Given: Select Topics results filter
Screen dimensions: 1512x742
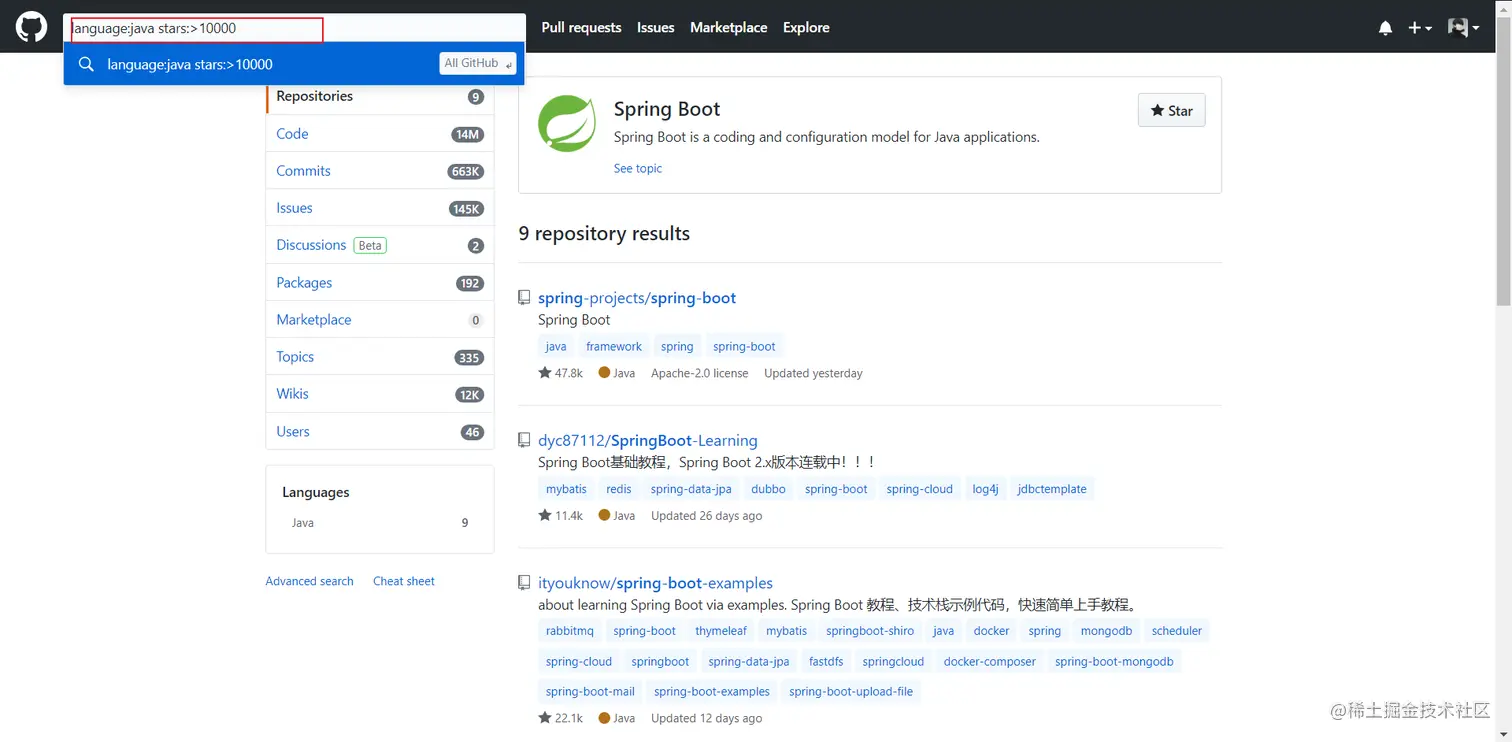Looking at the screenshot, I should click(380, 357).
